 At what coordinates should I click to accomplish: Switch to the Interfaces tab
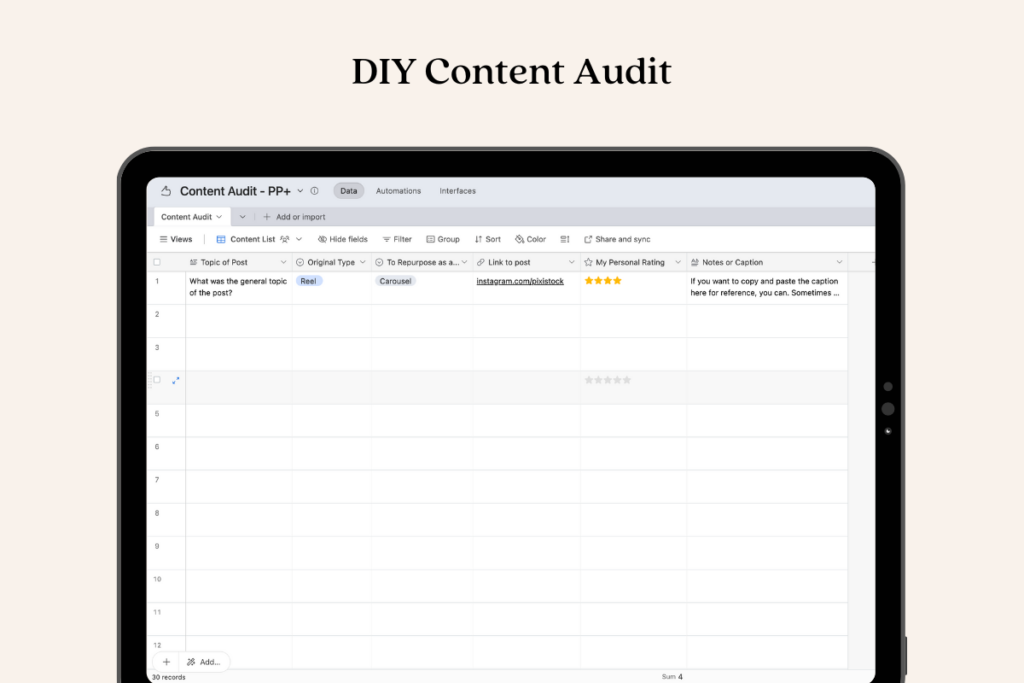458,191
